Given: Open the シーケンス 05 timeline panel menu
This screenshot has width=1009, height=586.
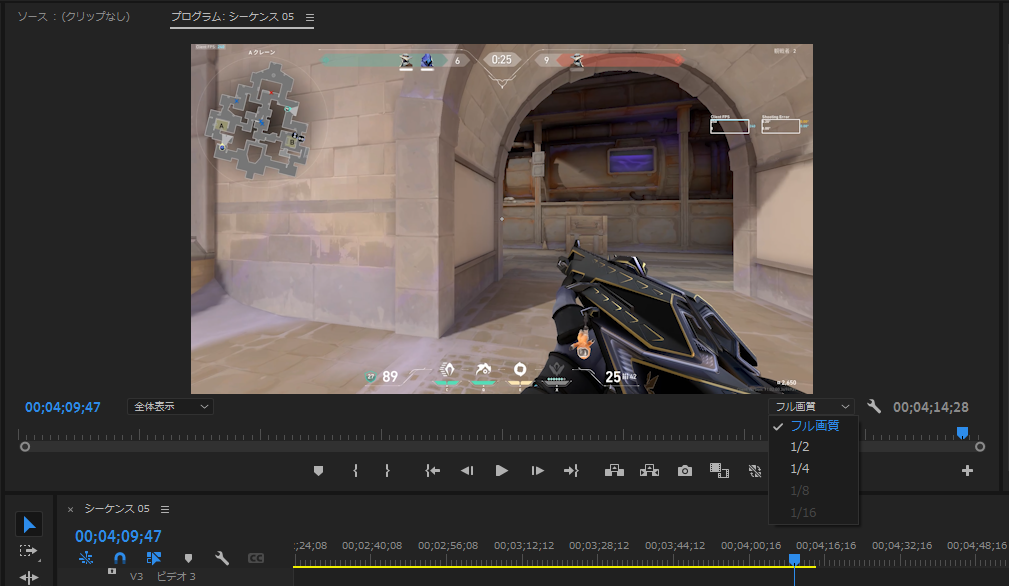Looking at the screenshot, I should tap(165, 509).
